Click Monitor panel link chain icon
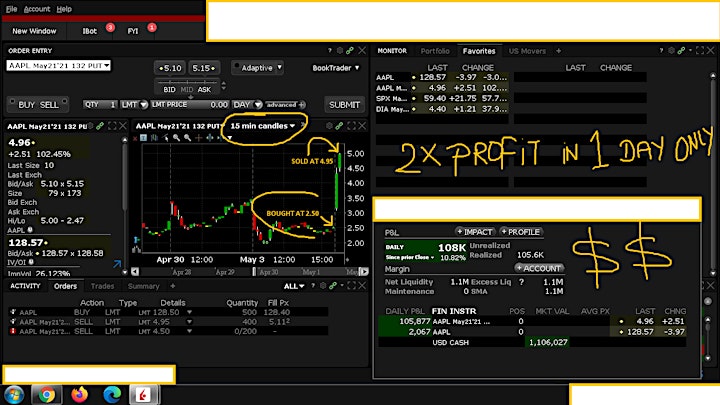The height and width of the screenshot is (405, 720). 681,51
